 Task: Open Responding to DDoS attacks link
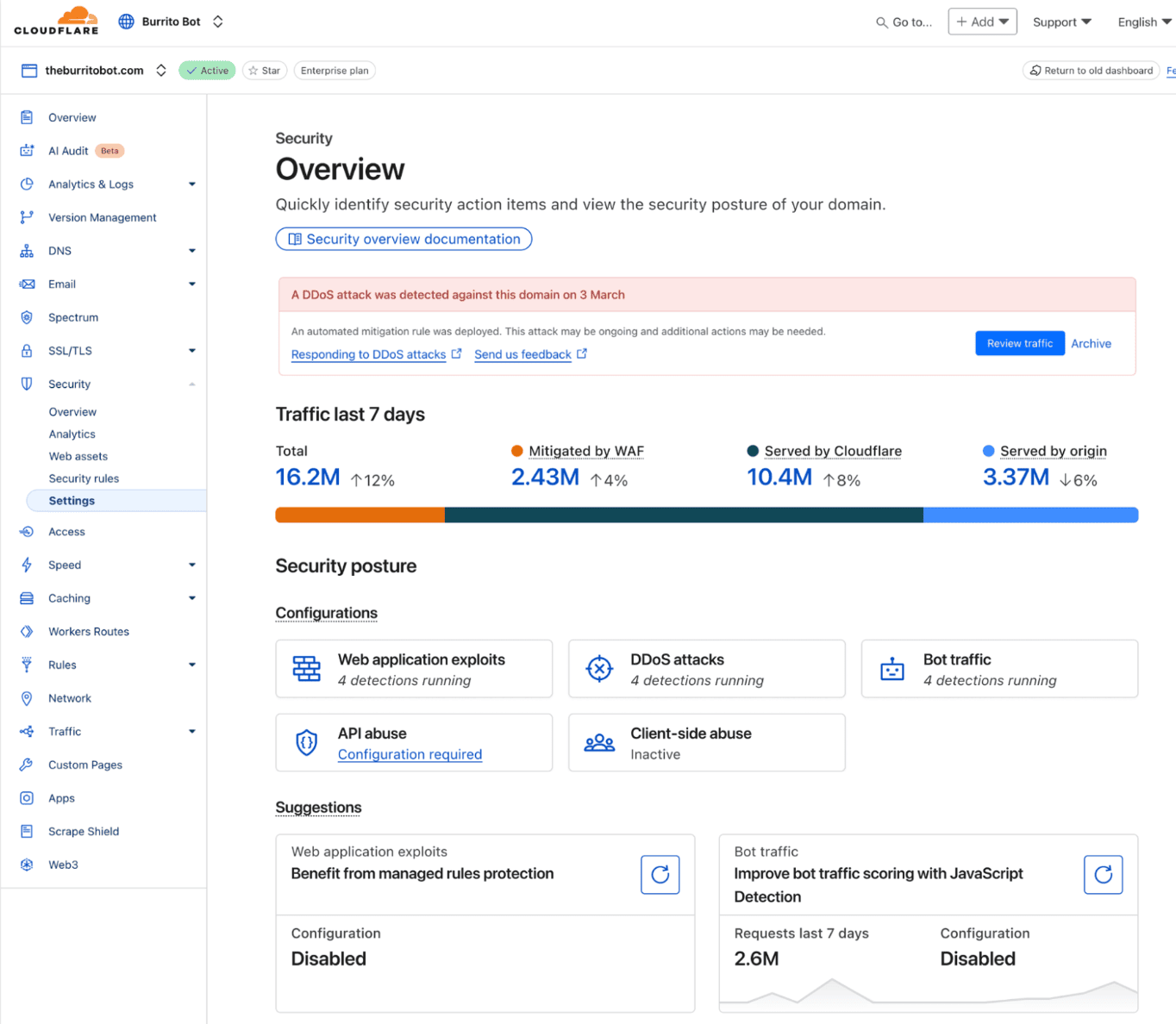tap(376, 354)
